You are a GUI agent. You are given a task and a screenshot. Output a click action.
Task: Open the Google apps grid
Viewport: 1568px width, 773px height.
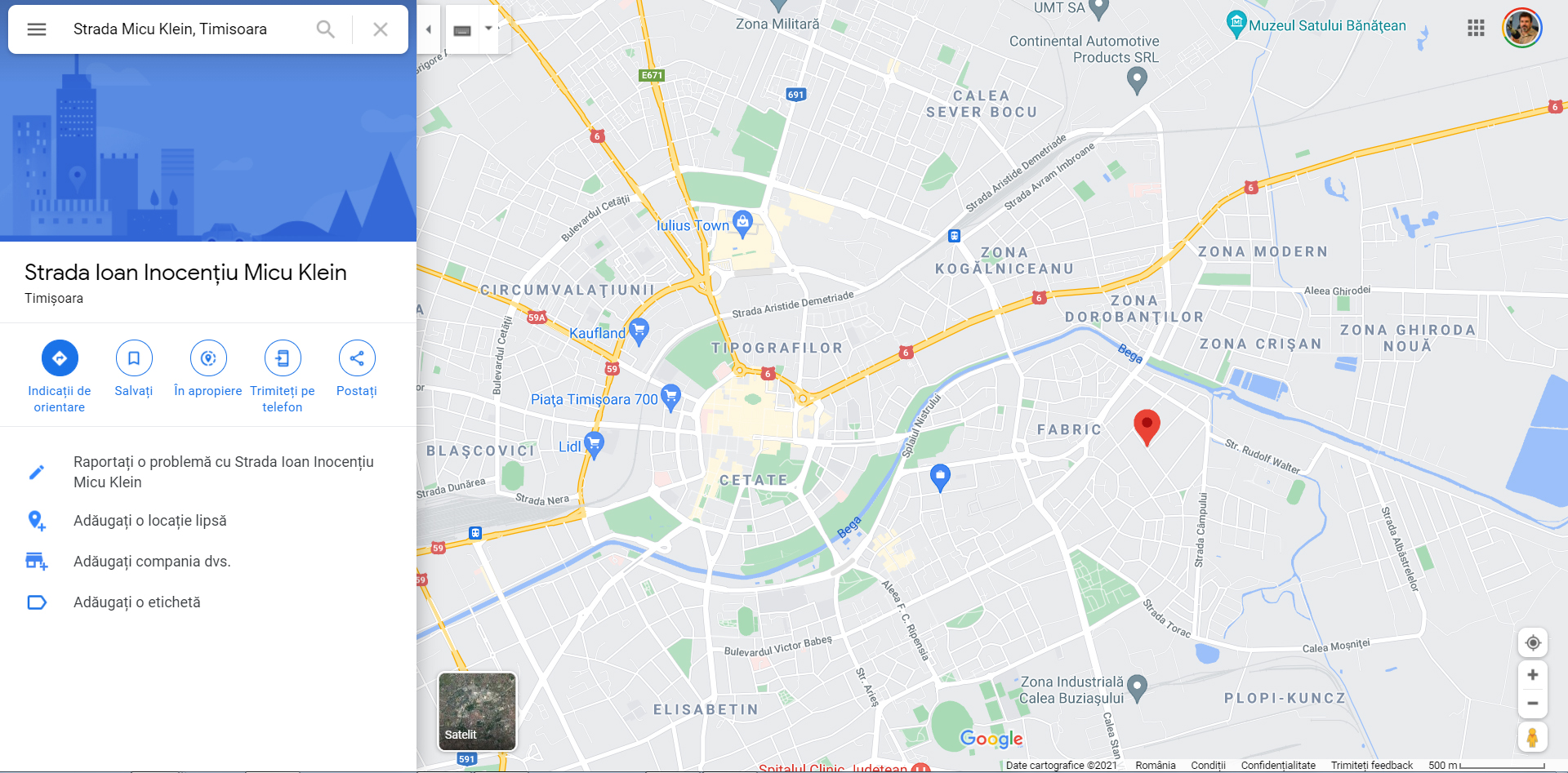tap(1476, 29)
